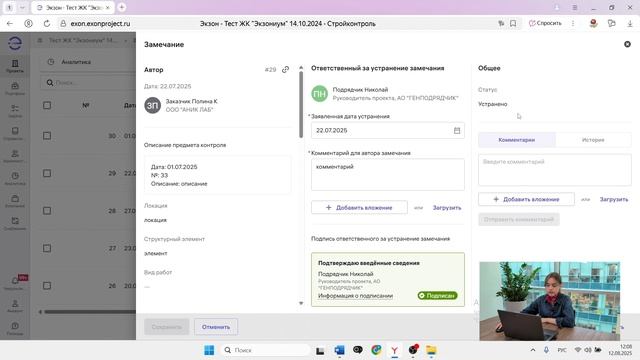Switch to Комментарии tab
Screen dimensions: 640x360
(517, 140)
